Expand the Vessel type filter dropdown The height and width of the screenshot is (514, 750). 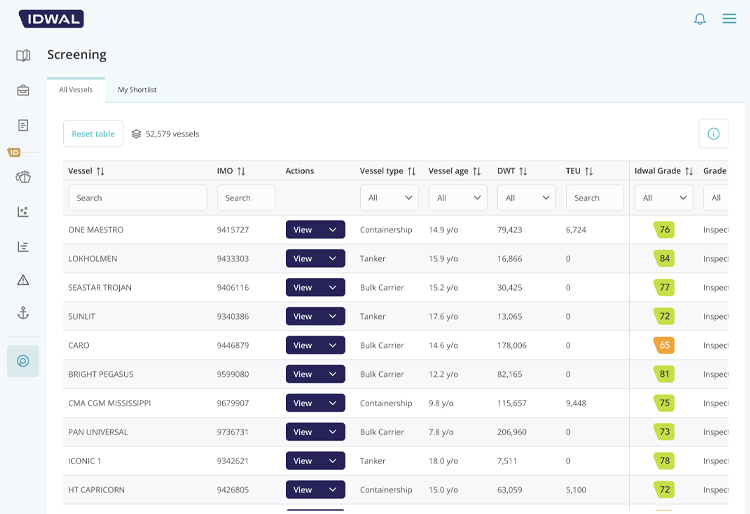pos(389,198)
